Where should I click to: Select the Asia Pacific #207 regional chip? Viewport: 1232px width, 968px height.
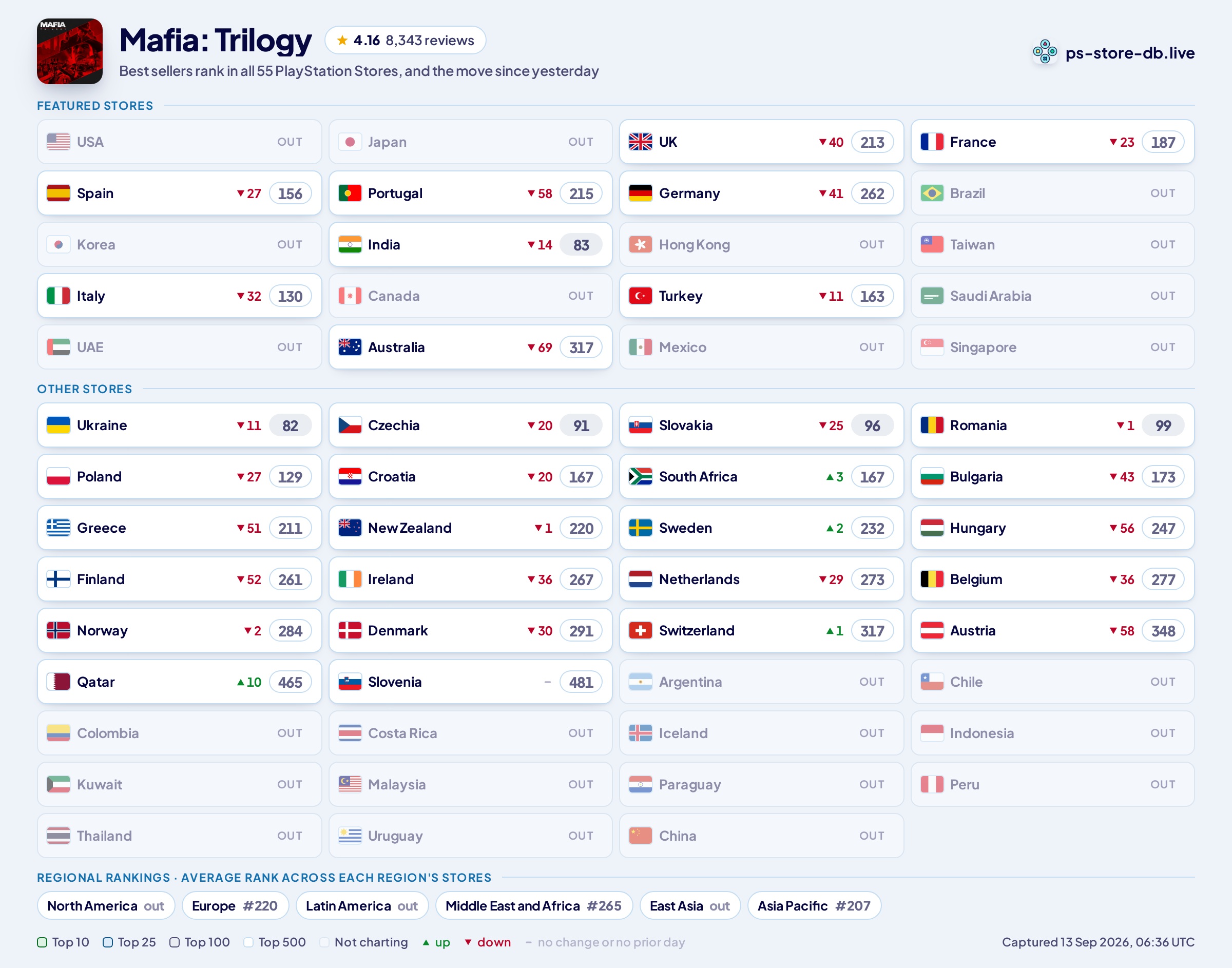(x=814, y=906)
